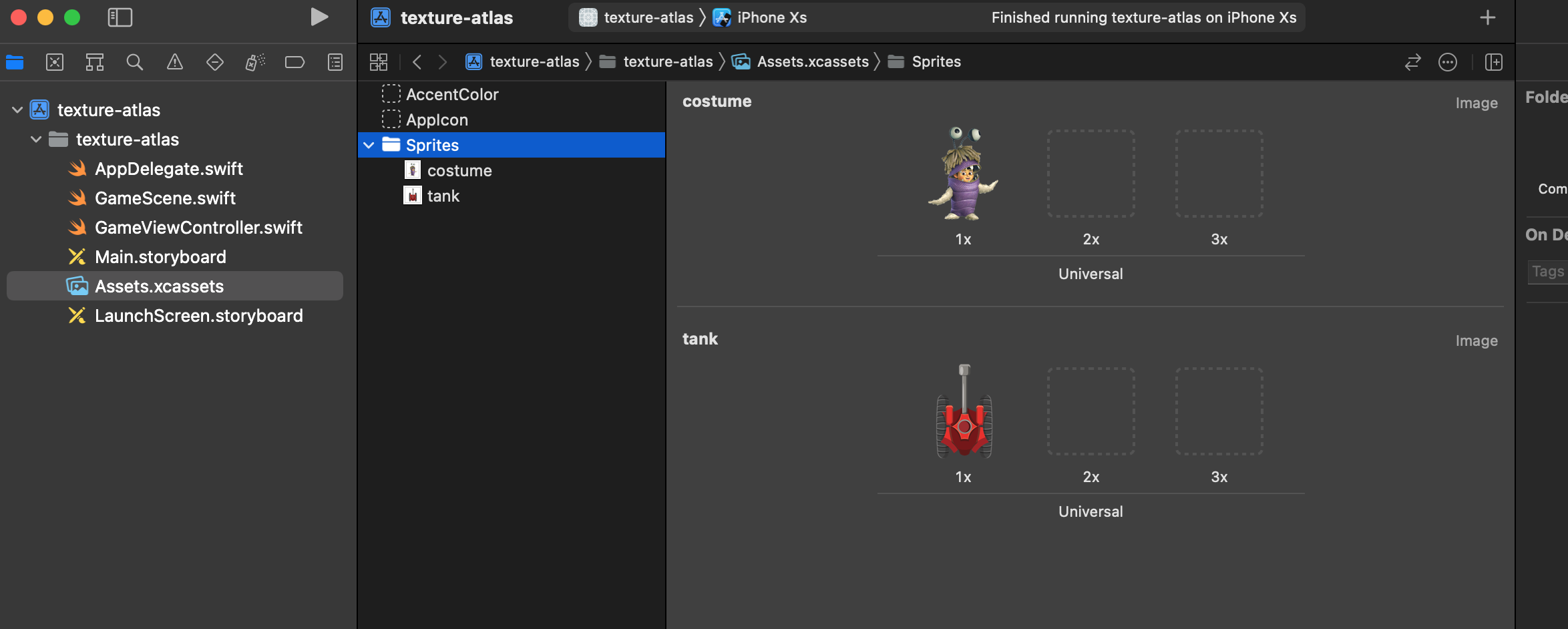This screenshot has height=629, width=1568.
Task: Collapse the texture-atlas project root
Action: tap(17, 110)
